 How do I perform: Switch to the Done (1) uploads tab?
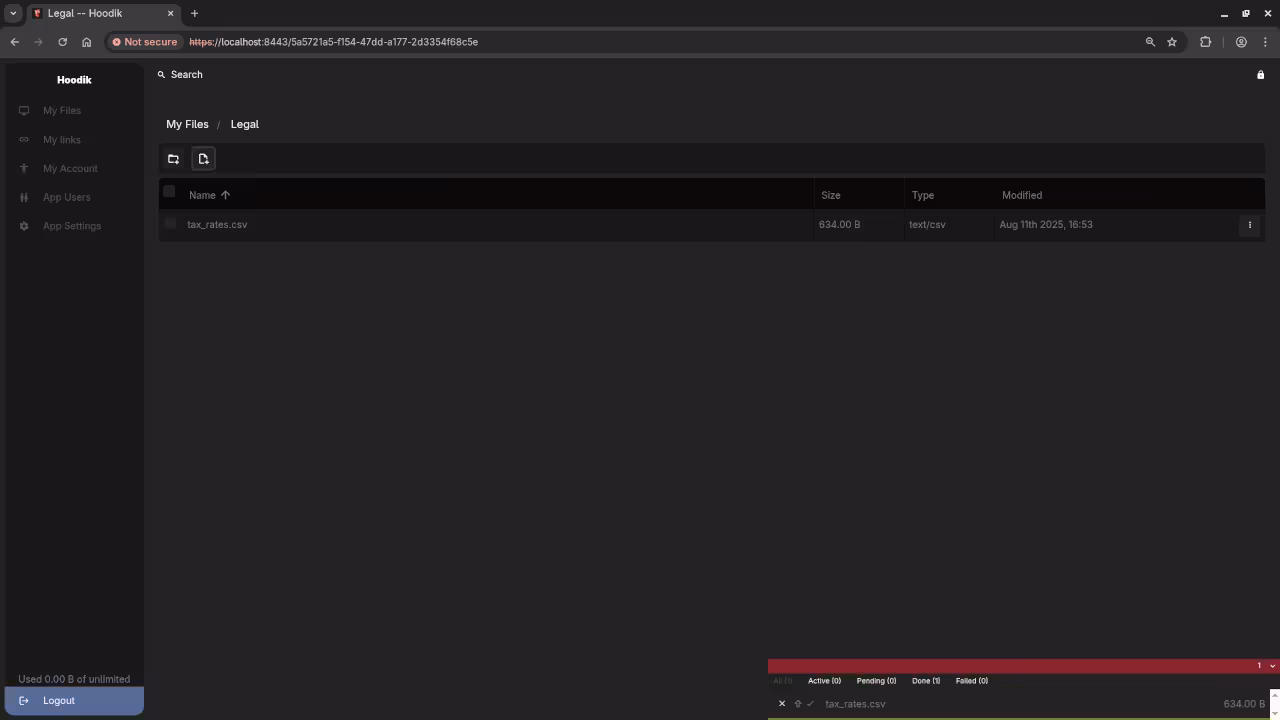[x=925, y=681]
